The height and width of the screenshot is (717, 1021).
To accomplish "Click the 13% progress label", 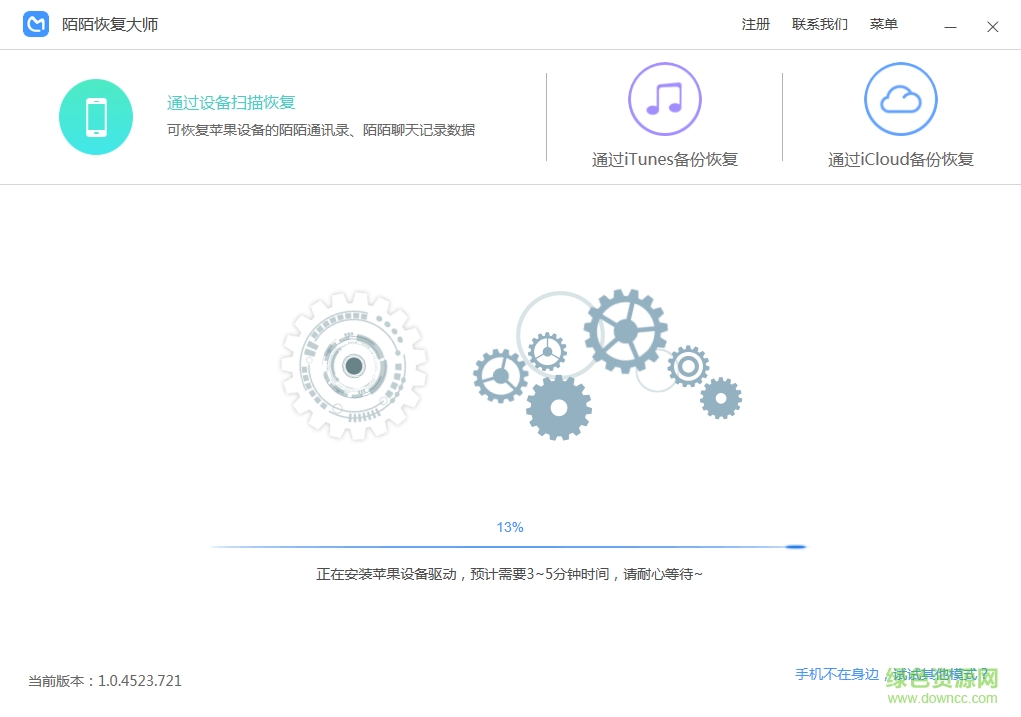I will point(510,526).
